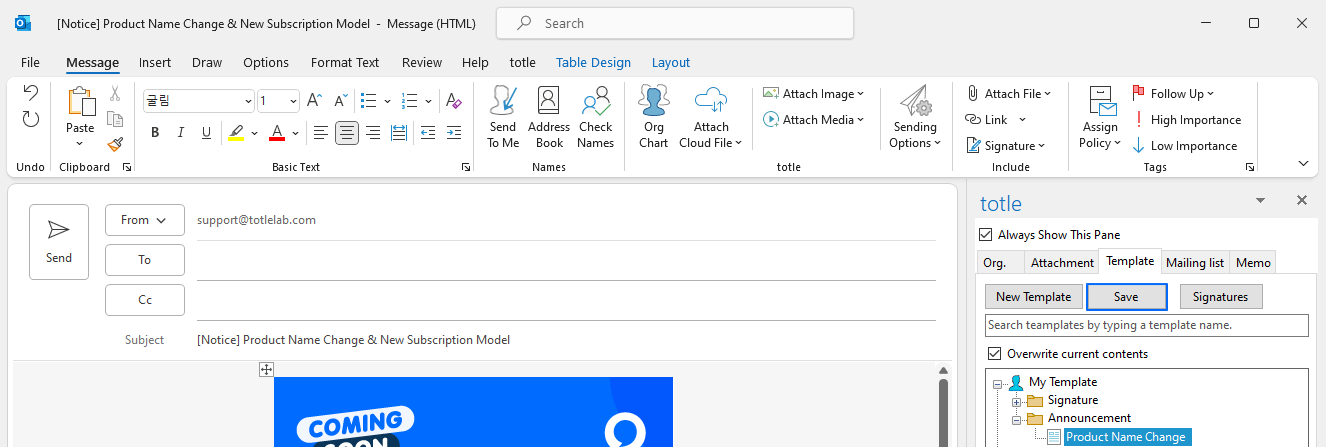
Task: Click the Cut scissors icon
Action: click(115, 94)
